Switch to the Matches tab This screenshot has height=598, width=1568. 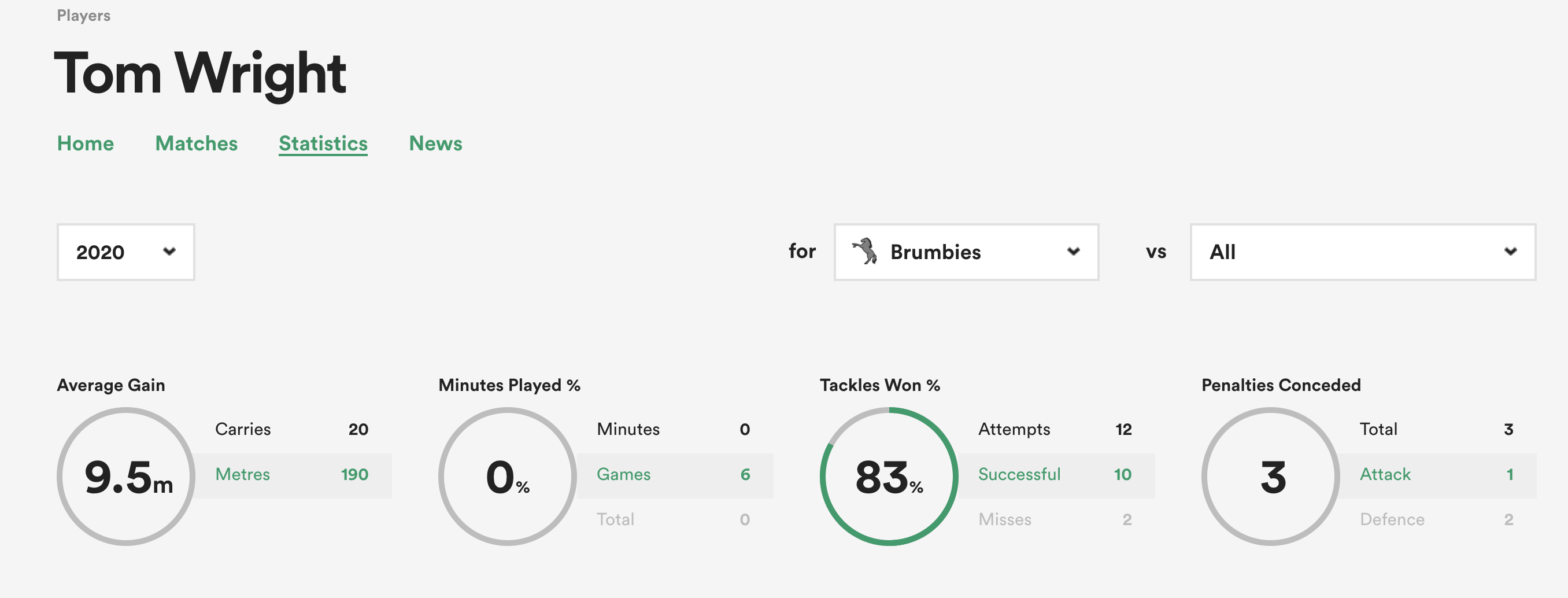[196, 143]
